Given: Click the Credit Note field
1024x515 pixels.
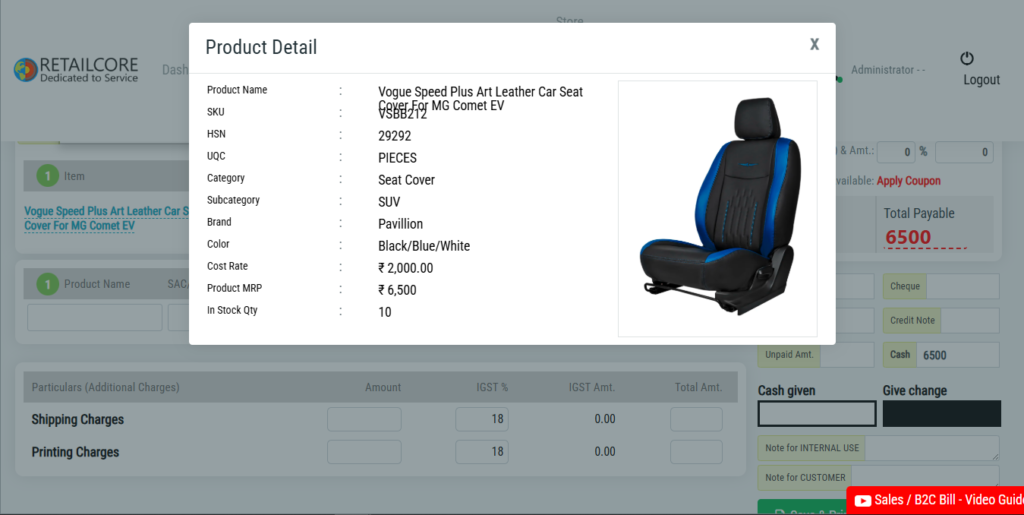Looking at the screenshot, I should 970,320.
